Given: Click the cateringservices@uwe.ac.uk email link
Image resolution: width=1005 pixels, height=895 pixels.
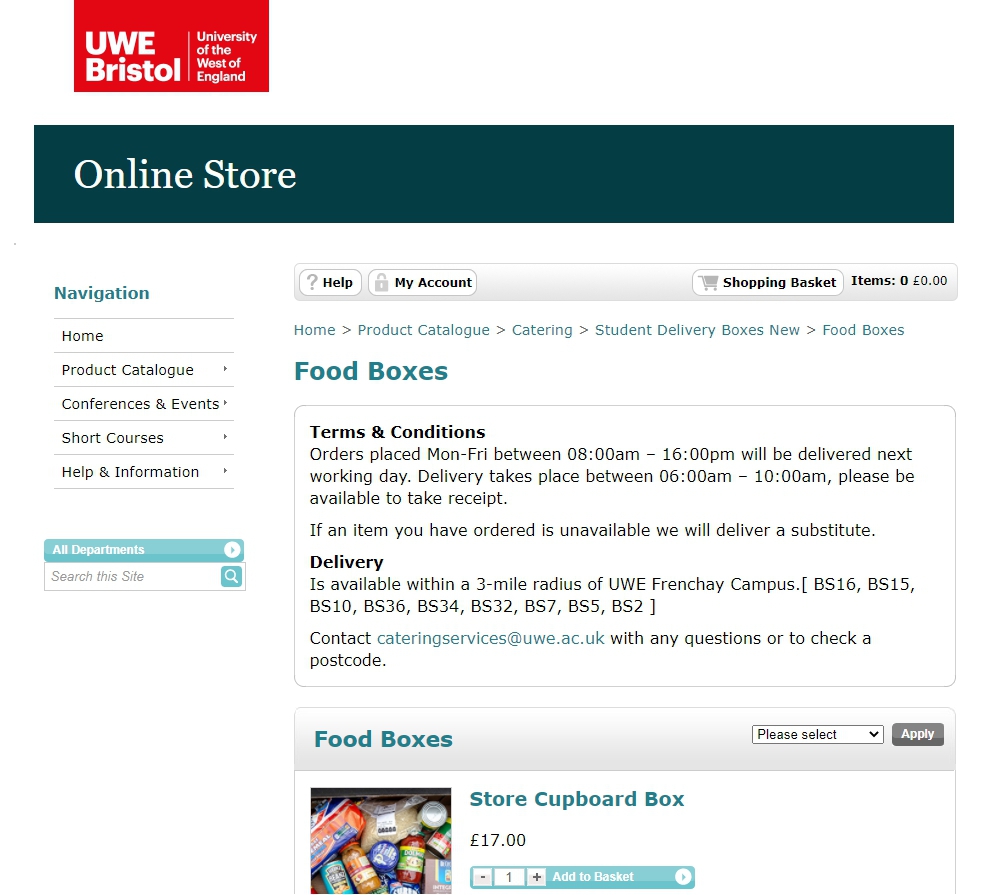Looking at the screenshot, I should [490, 638].
